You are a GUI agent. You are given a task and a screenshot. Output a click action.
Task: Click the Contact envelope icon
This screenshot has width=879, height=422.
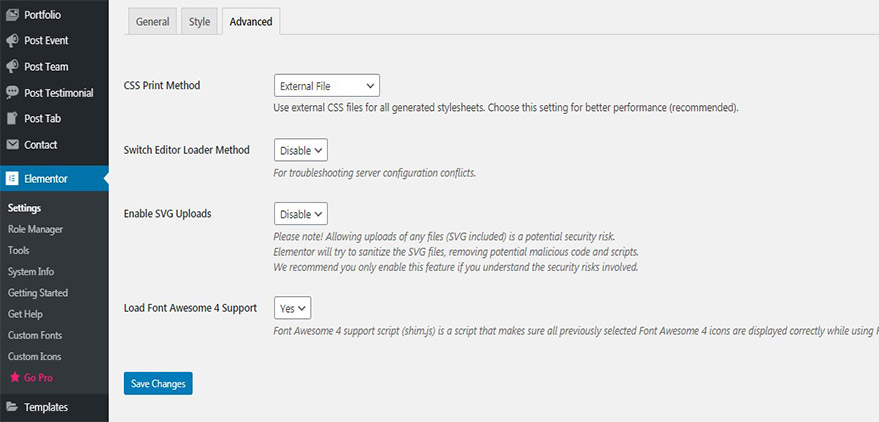pos(12,145)
